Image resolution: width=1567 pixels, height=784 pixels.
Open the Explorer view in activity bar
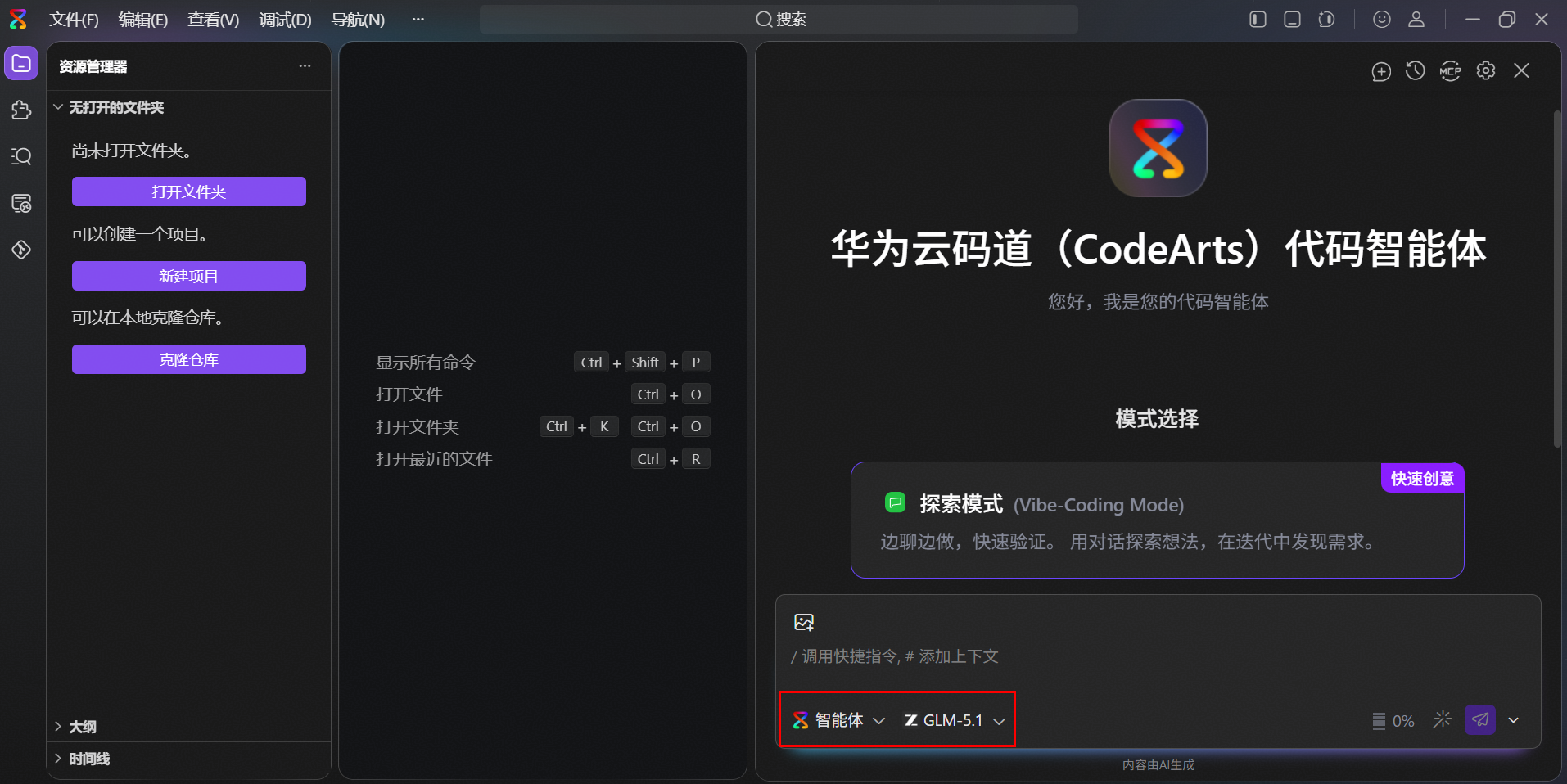pos(21,64)
